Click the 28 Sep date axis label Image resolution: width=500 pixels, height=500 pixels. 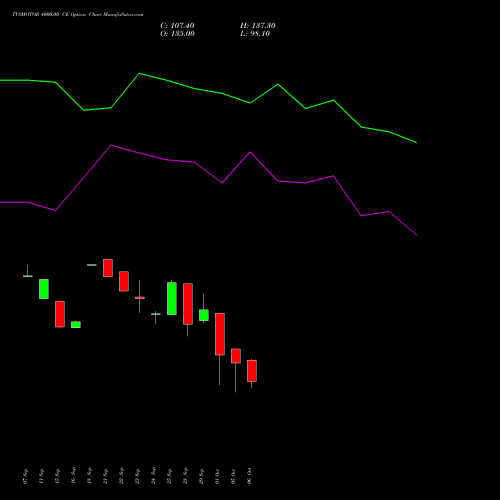tap(186, 476)
